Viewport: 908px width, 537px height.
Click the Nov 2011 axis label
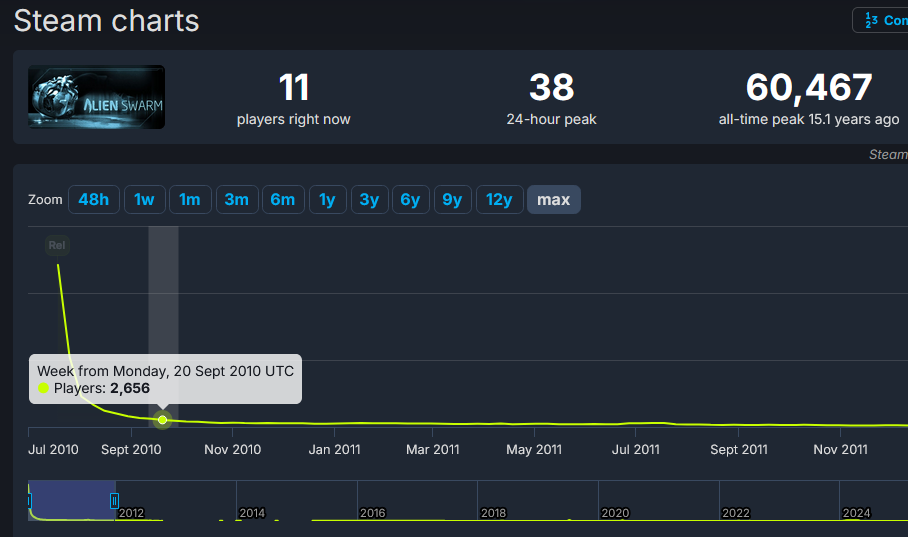coord(840,450)
